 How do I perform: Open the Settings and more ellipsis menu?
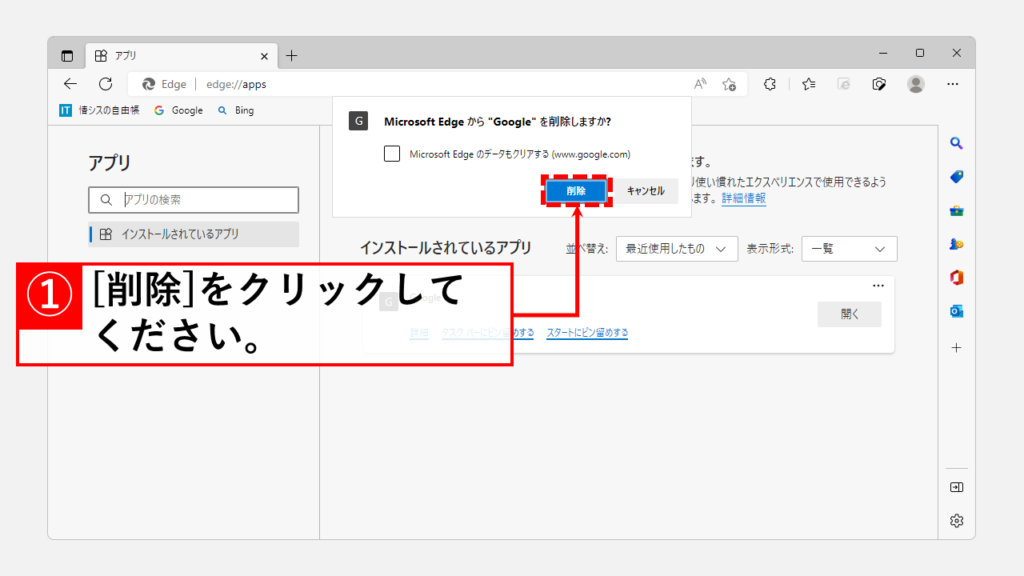(953, 84)
